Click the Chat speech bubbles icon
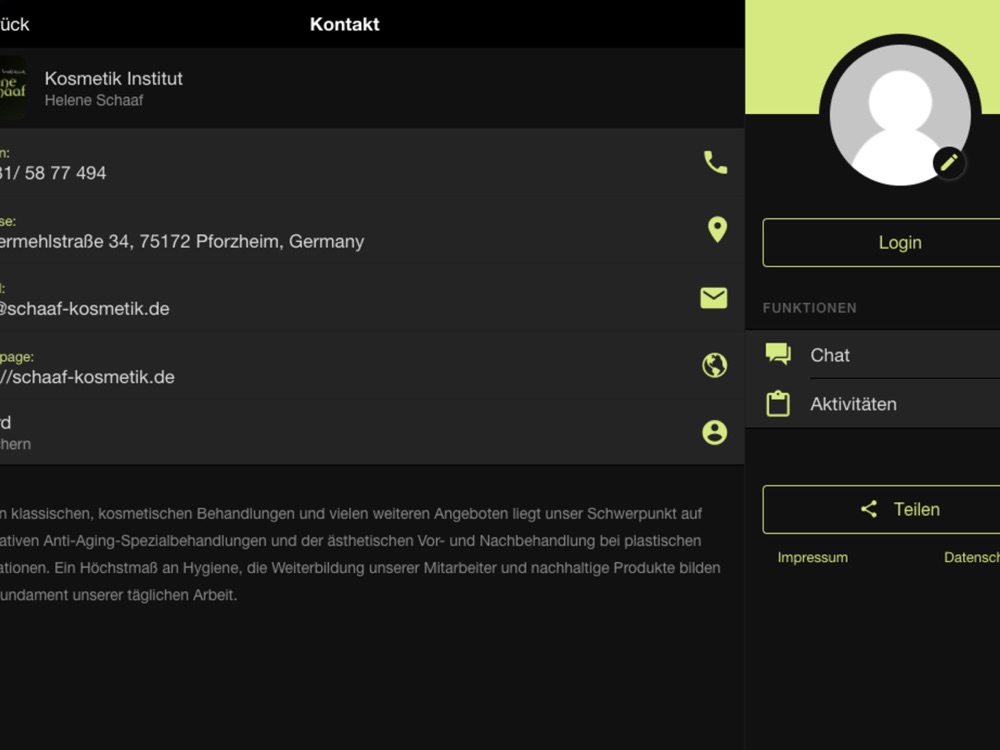The width and height of the screenshot is (1000, 750). coord(778,354)
